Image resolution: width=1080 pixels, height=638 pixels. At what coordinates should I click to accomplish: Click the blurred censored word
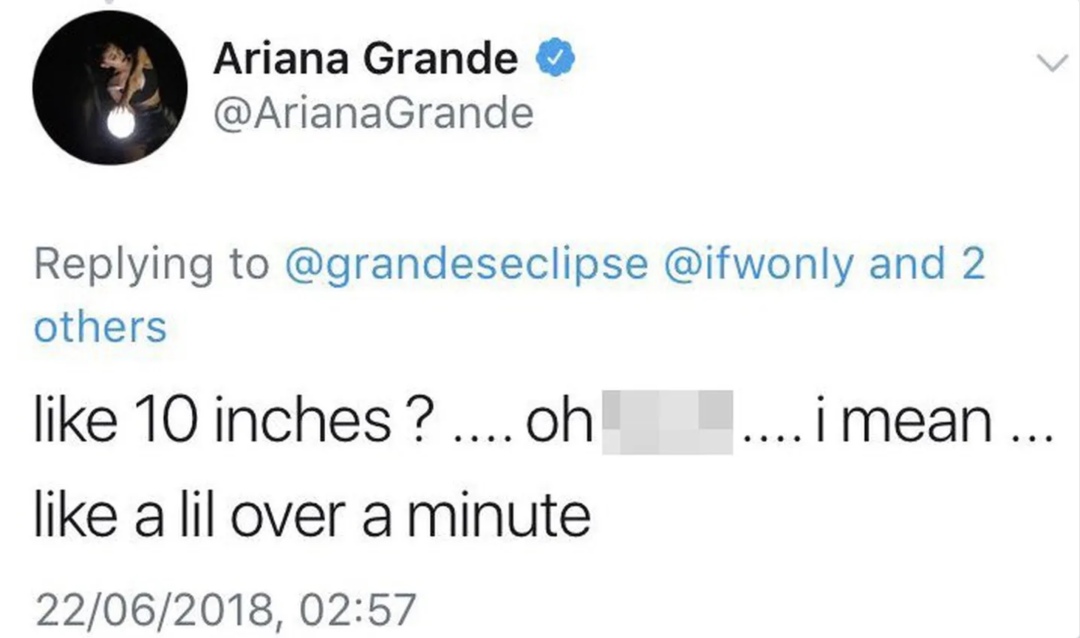click(x=667, y=422)
